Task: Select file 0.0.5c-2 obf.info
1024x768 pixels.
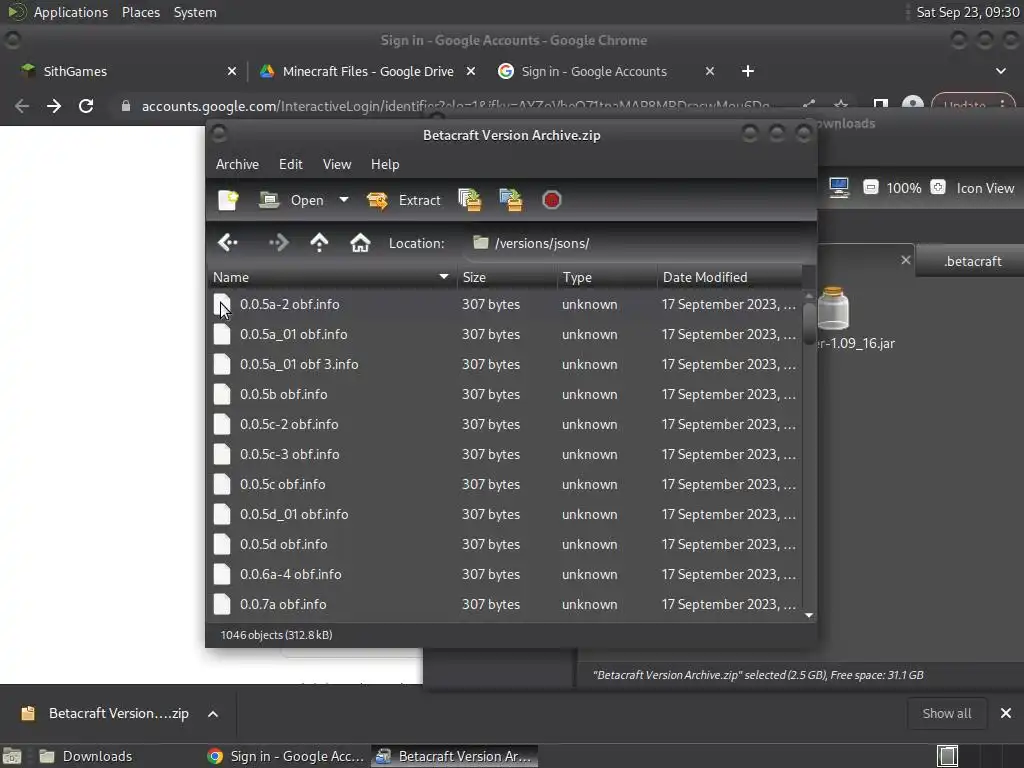Action: [505, 424]
